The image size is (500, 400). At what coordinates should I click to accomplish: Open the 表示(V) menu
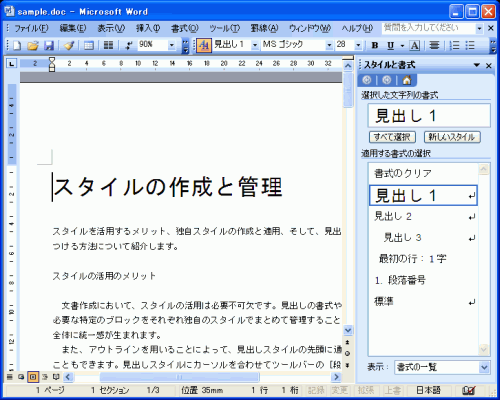[x=111, y=29]
